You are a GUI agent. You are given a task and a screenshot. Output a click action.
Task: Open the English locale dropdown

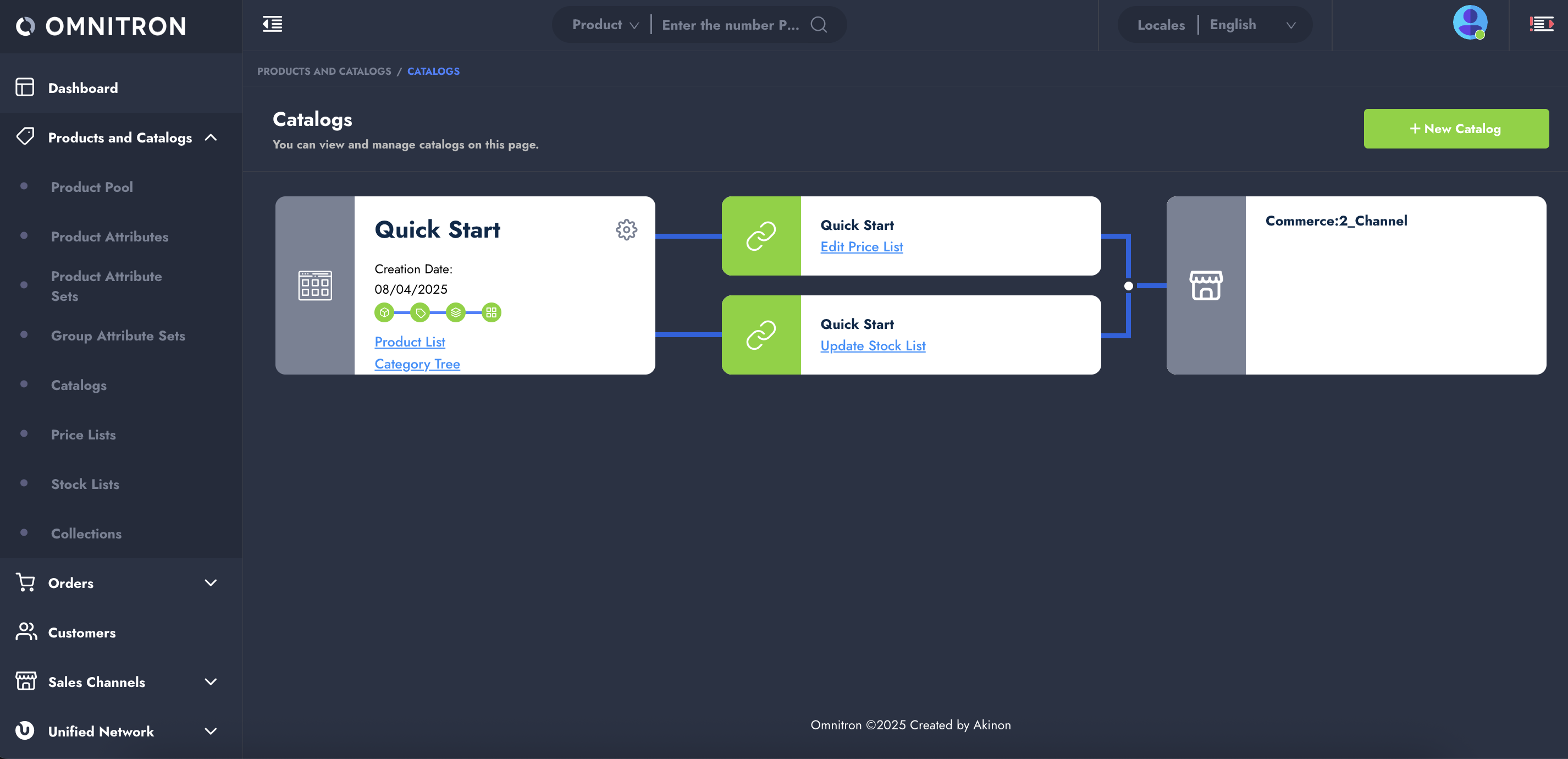pyautogui.click(x=1252, y=25)
